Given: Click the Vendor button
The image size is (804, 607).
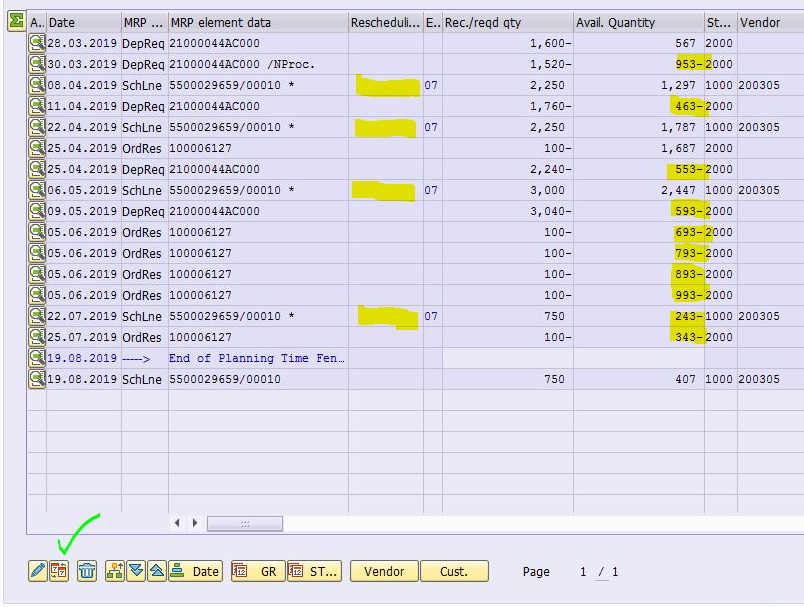Looking at the screenshot, I should 384,572.
